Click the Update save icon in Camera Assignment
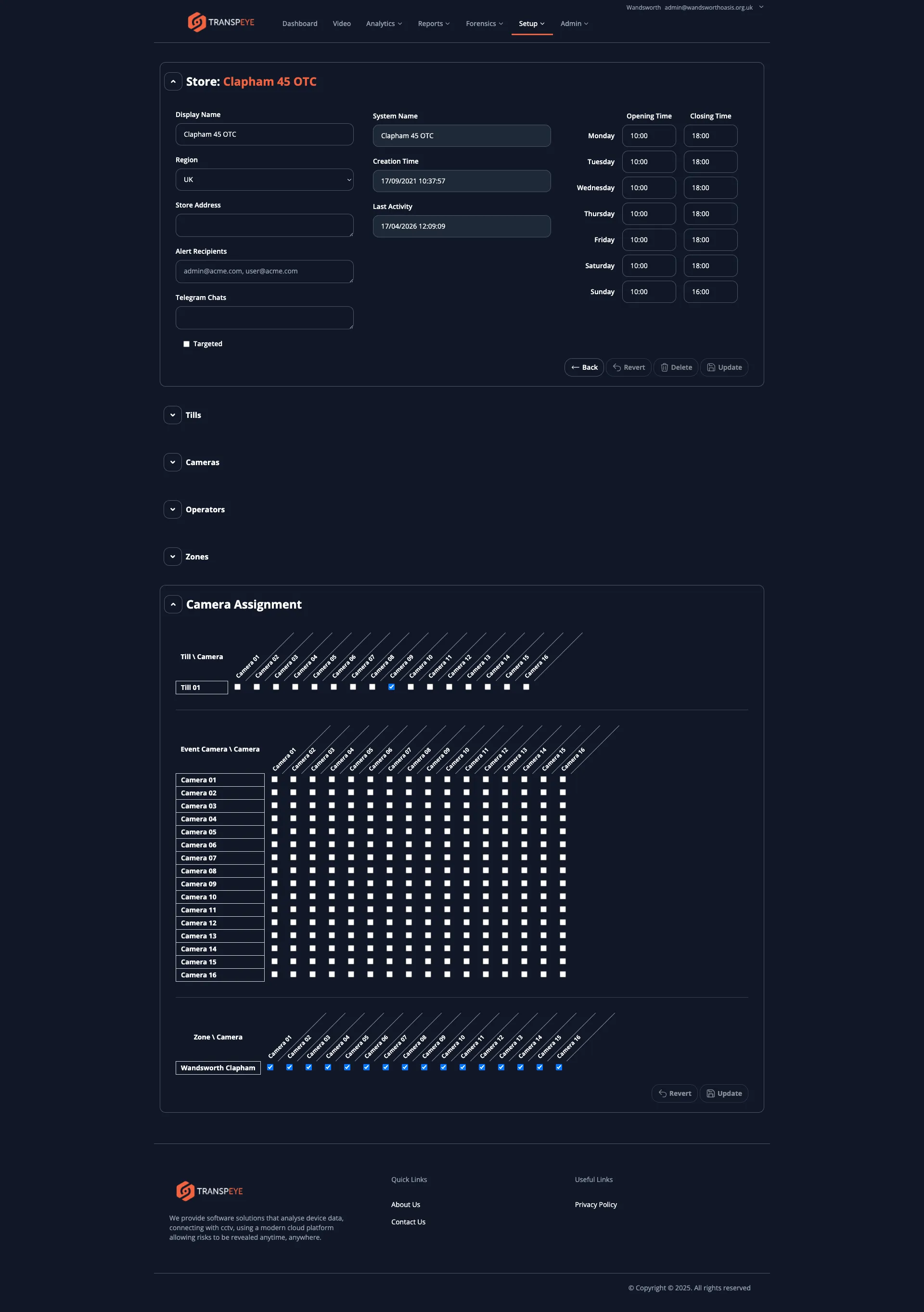Image resolution: width=924 pixels, height=1312 pixels. coord(711,1093)
